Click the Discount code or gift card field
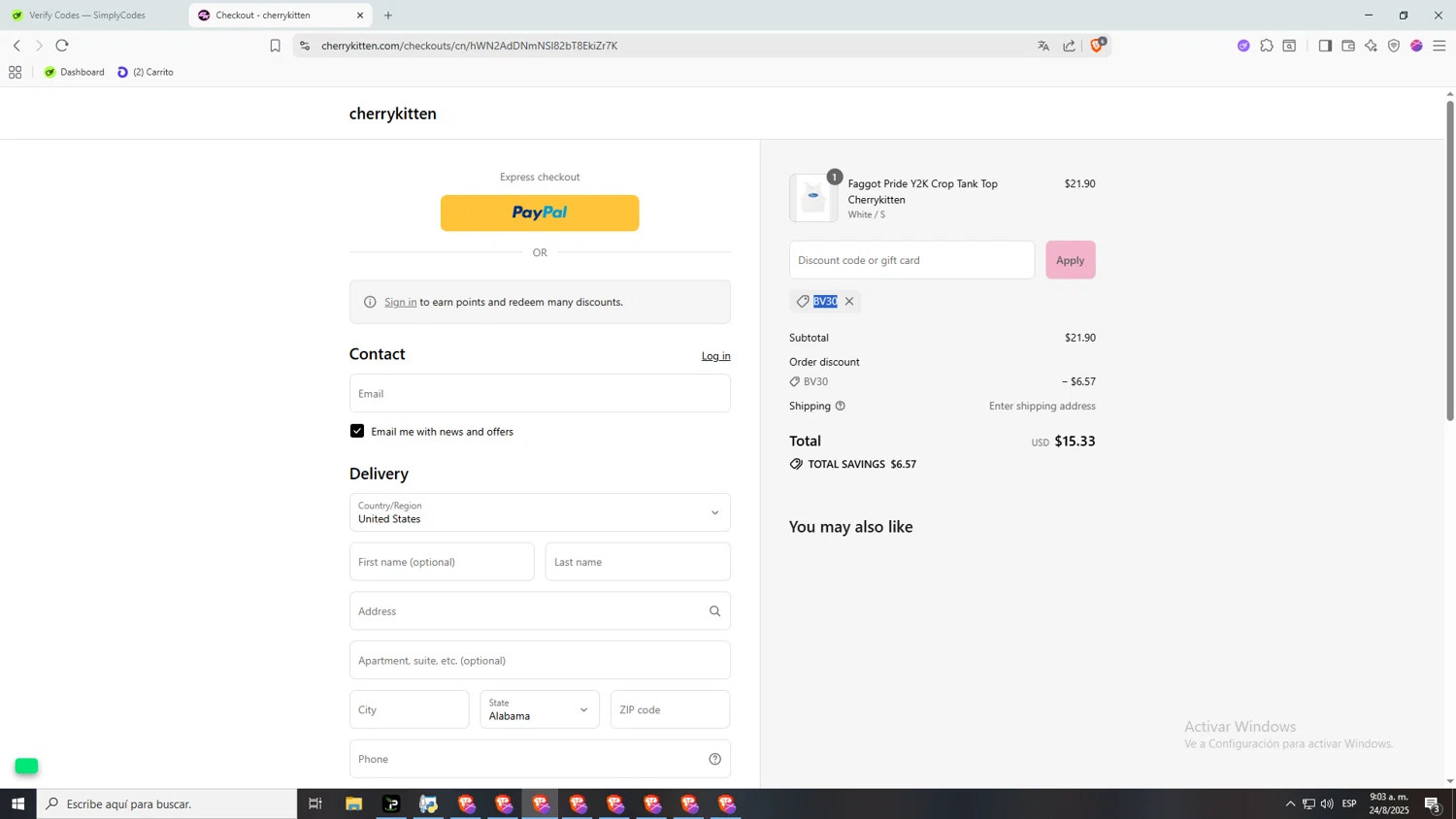1456x819 pixels. (912, 260)
